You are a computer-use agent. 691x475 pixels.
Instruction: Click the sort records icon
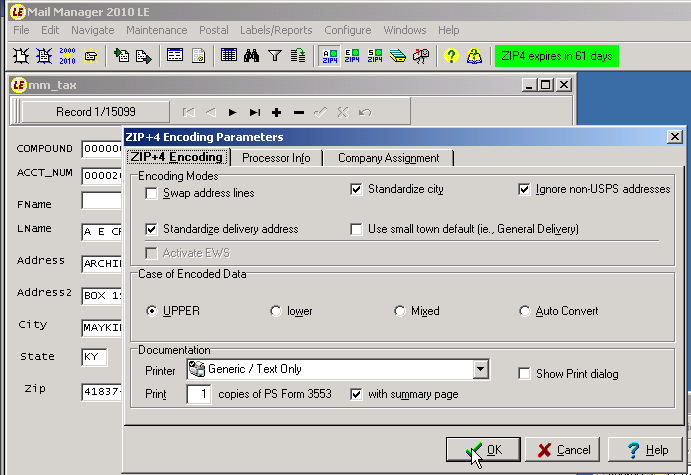click(x=298, y=56)
